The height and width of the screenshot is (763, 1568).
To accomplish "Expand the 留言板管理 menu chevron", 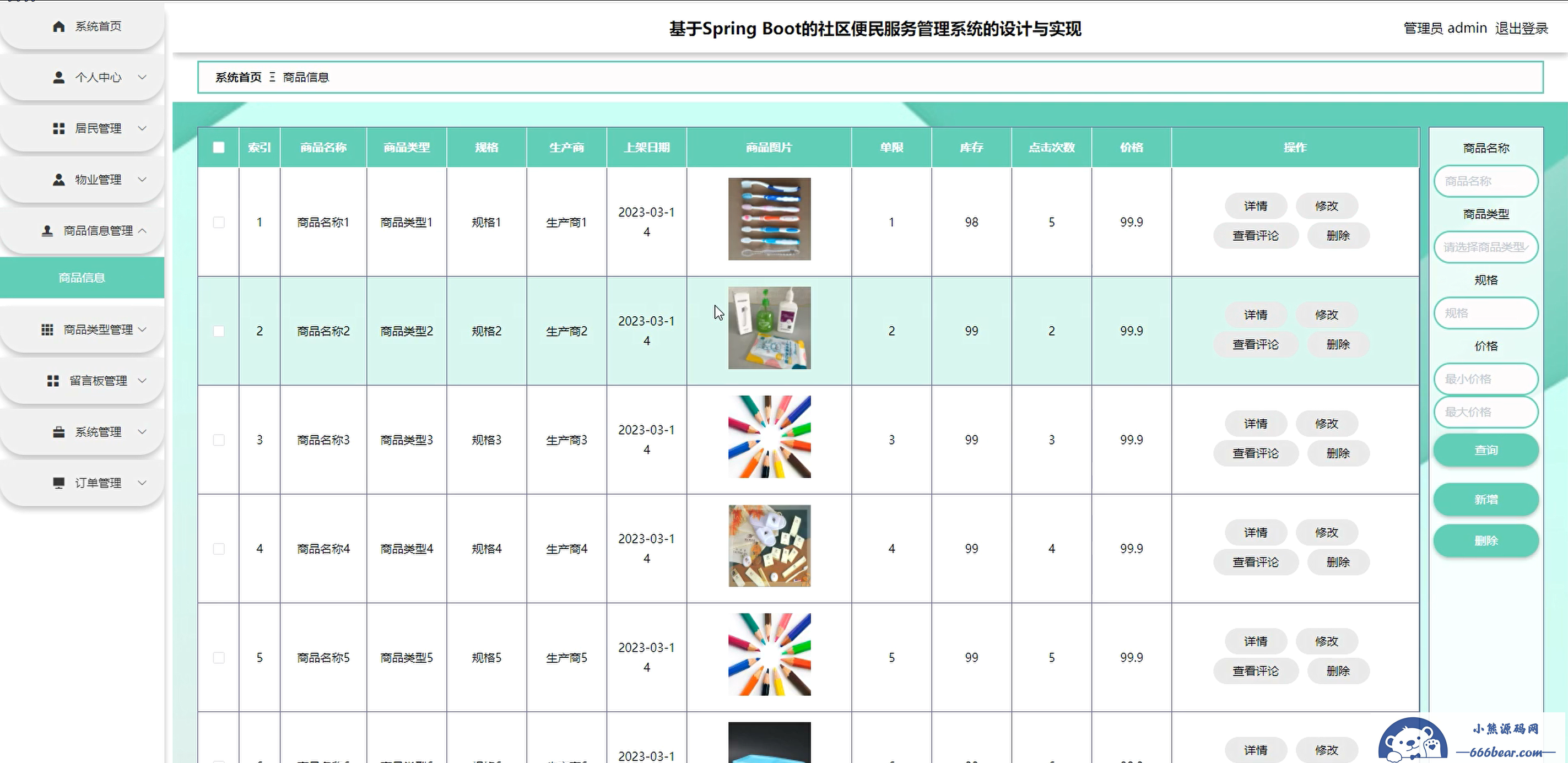I will click(142, 380).
